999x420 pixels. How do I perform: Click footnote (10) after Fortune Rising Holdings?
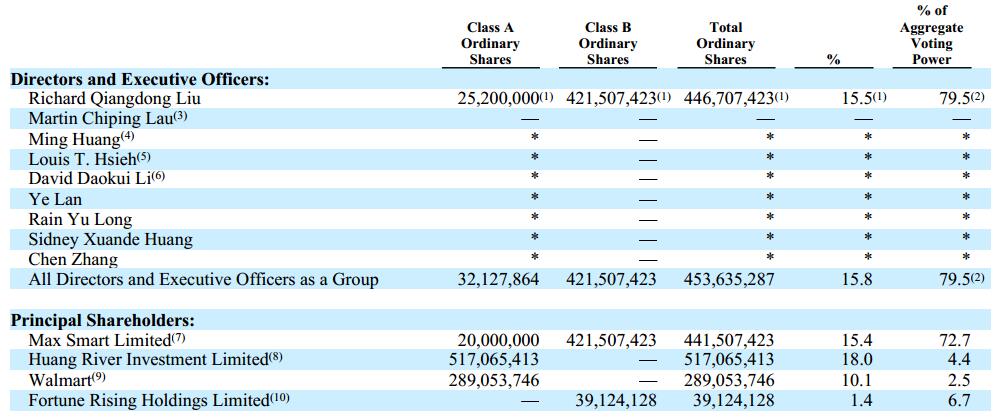[279, 398]
